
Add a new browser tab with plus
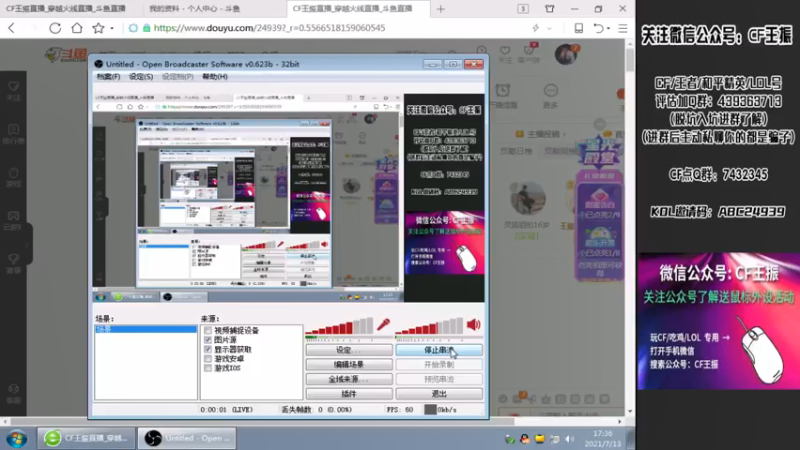[x=441, y=9]
